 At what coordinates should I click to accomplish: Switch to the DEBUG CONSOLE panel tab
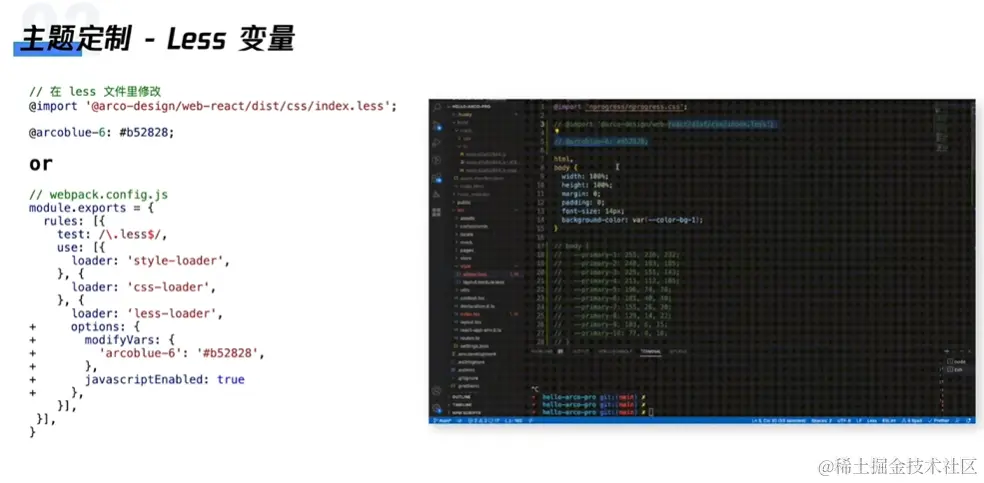tap(614, 351)
